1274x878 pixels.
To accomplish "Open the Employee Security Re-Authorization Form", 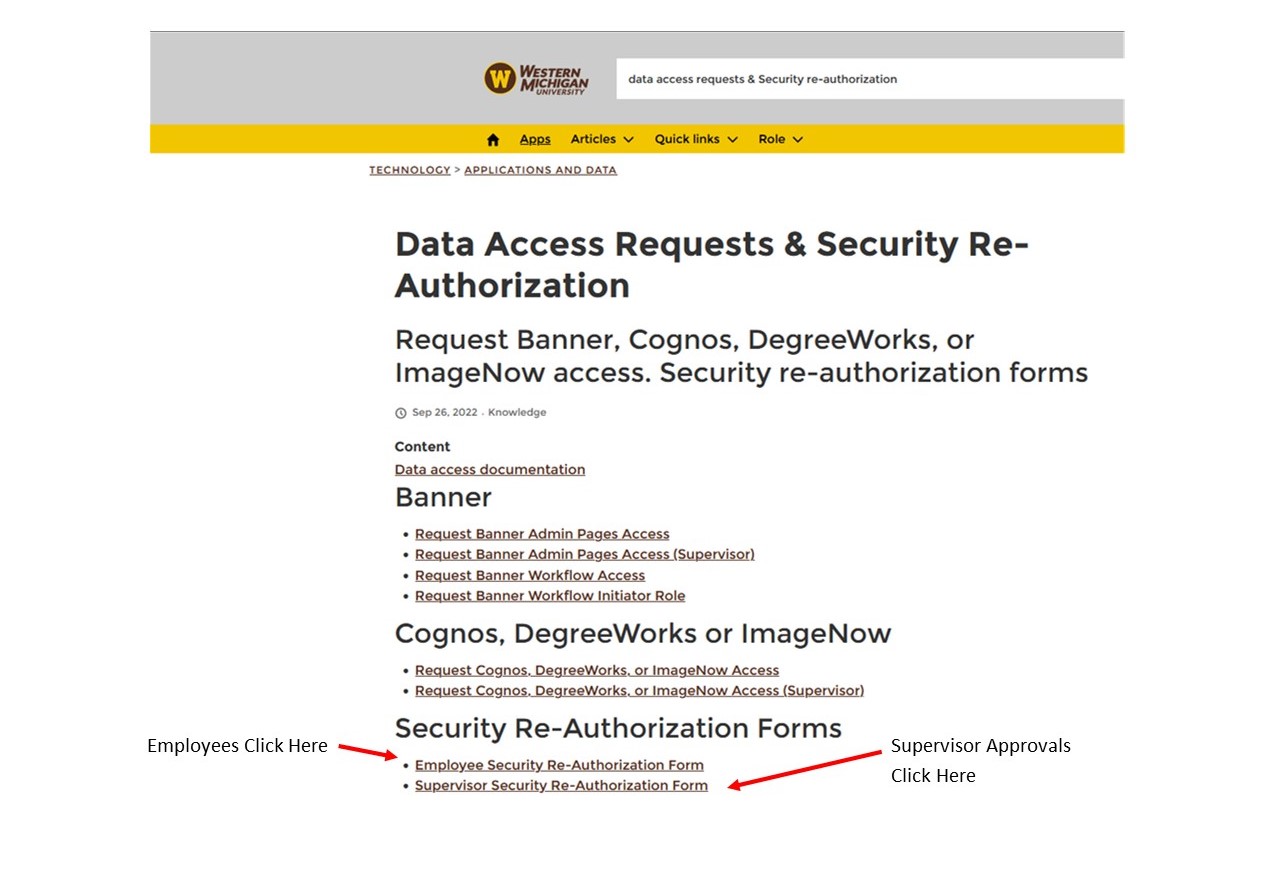I will (x=559, y=766).
